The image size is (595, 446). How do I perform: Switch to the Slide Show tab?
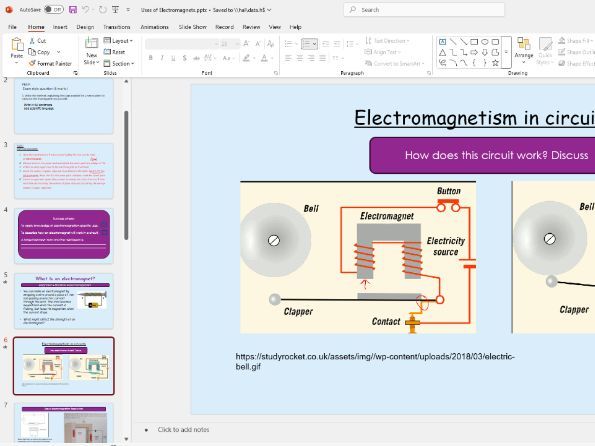tap(192, 27)
